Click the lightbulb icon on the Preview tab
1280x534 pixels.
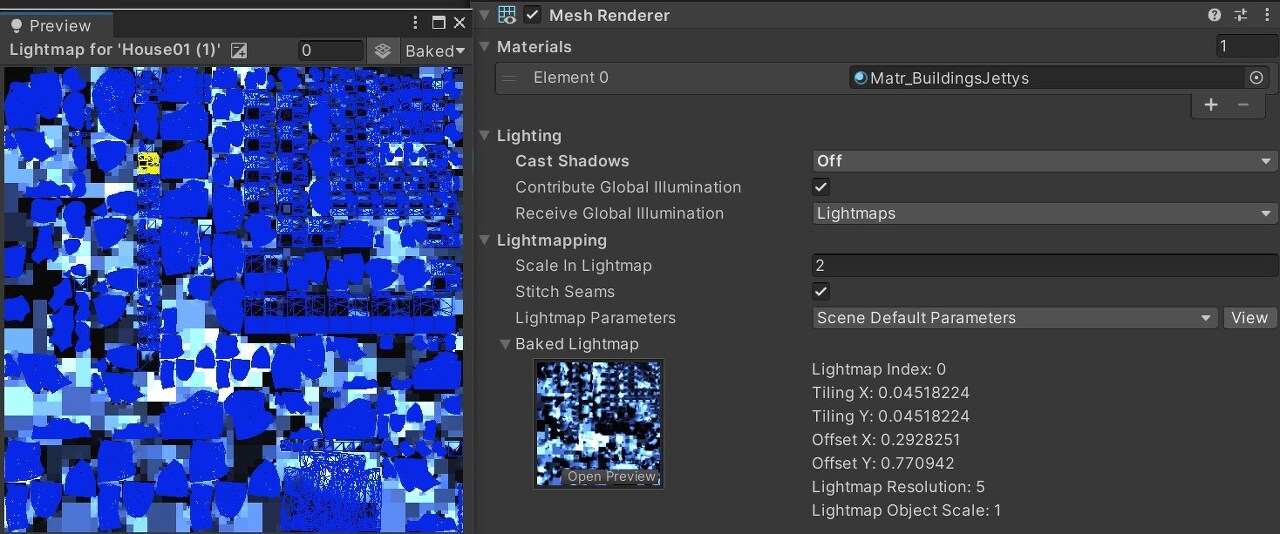16,25
